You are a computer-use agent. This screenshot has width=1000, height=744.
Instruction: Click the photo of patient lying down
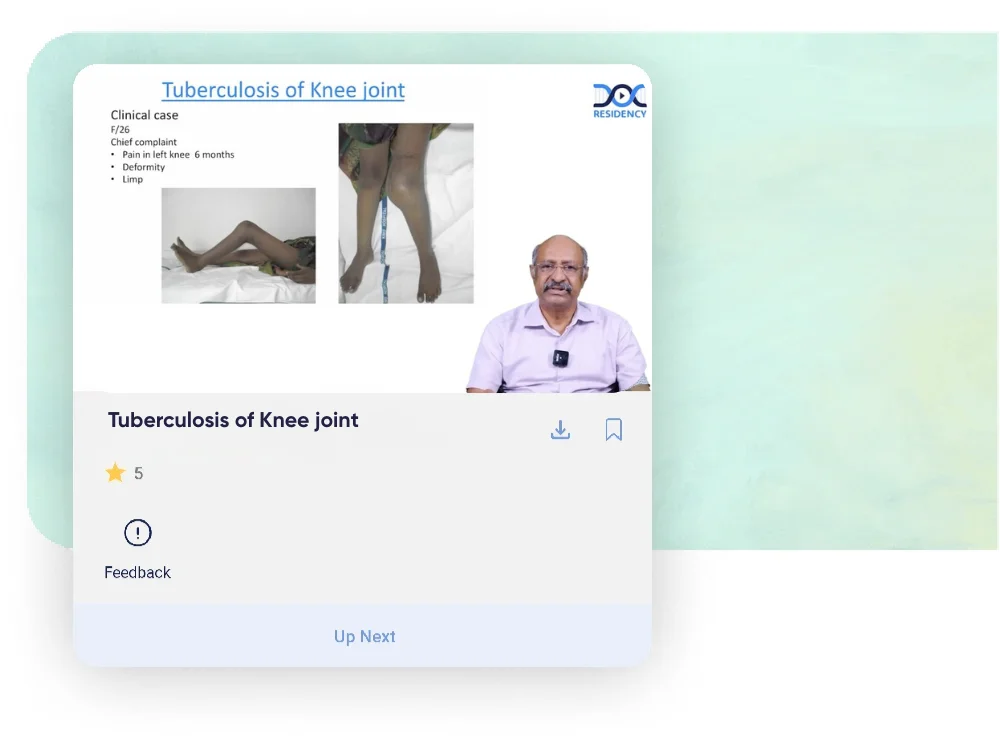coord(238,246)
